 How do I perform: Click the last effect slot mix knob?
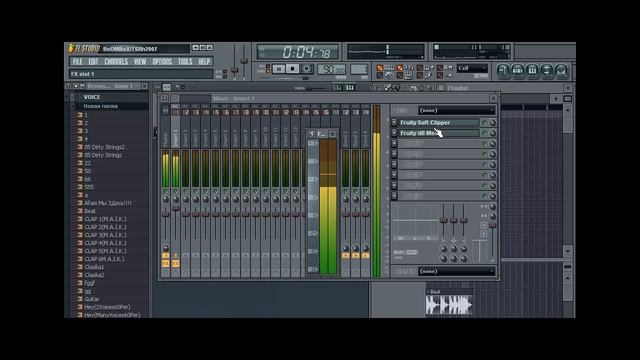point(493,196)
